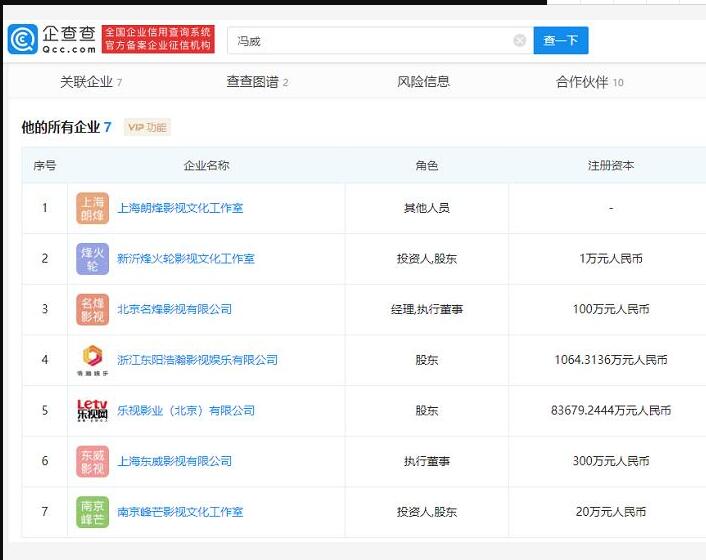The image size is (706, 560).
Task: Open 新沂烽火轮影视文化工作室 company link
Action: click(x=186, y=259)
